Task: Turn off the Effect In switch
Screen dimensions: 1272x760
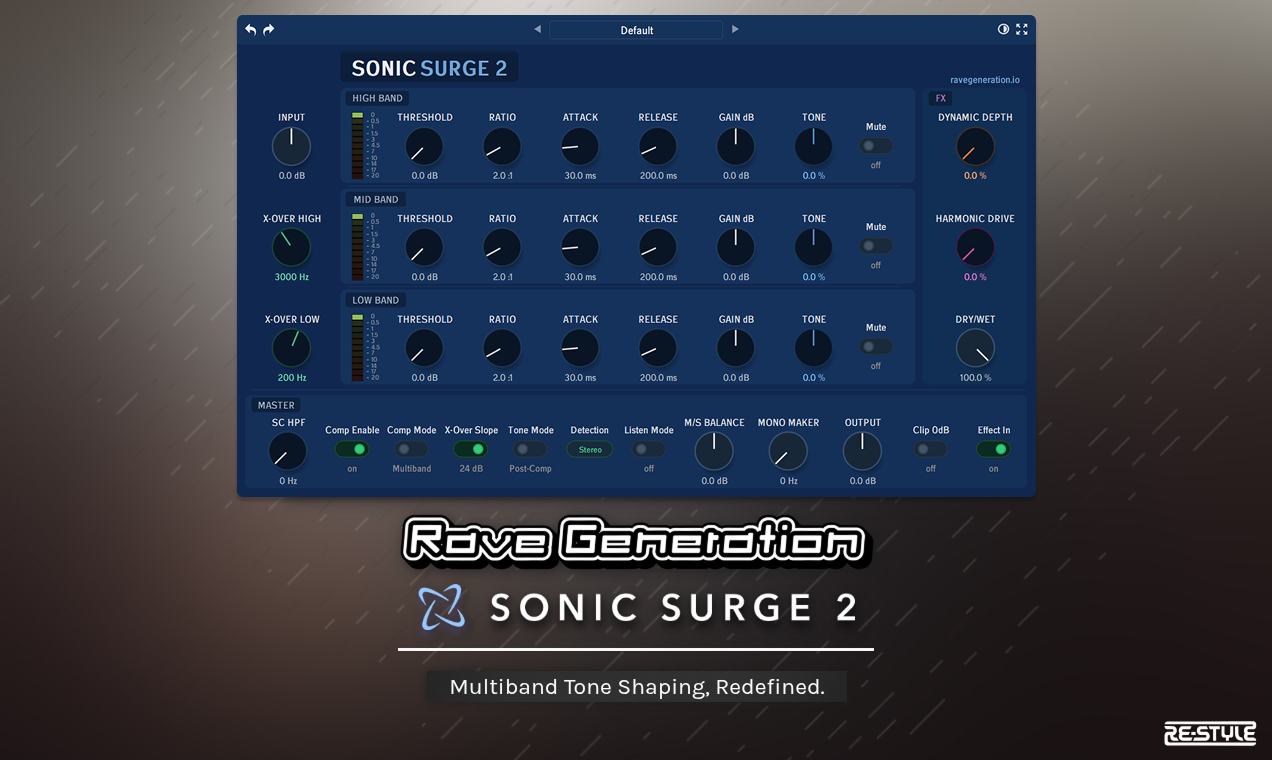Action: (x=993, y=449)
